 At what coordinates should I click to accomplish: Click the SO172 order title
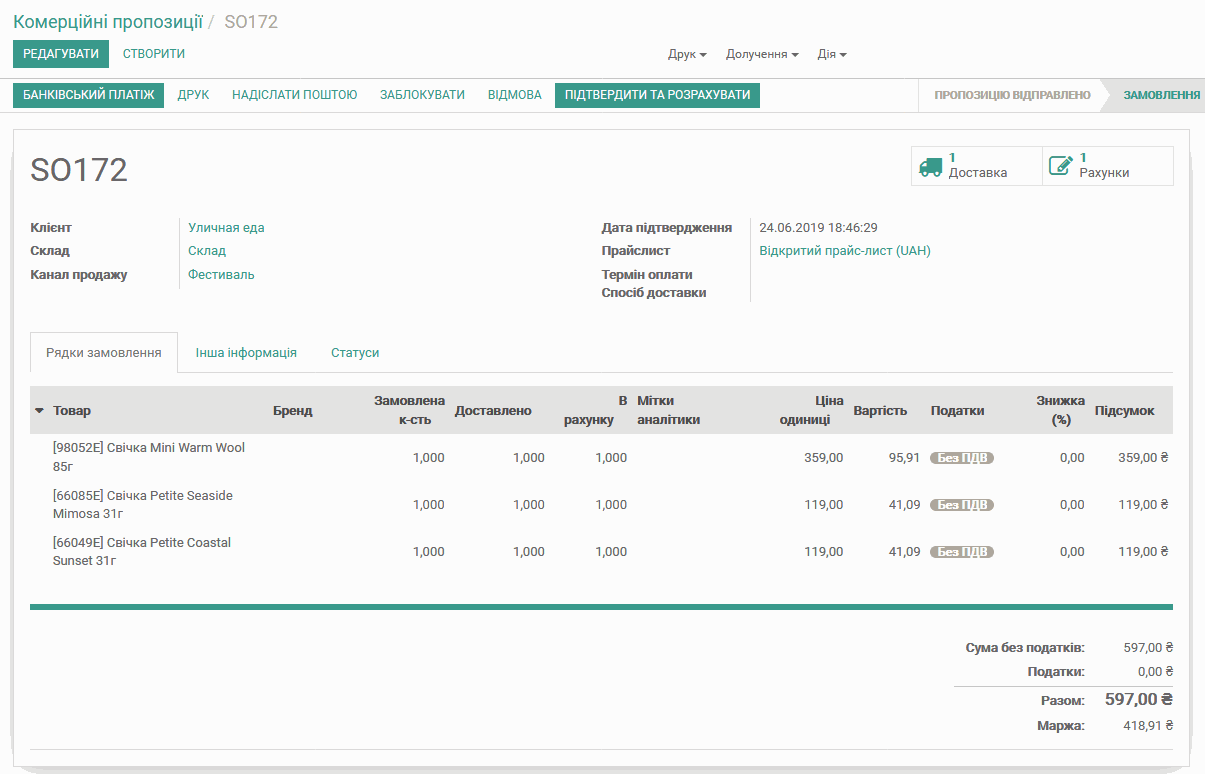click(x=79, y=170)
